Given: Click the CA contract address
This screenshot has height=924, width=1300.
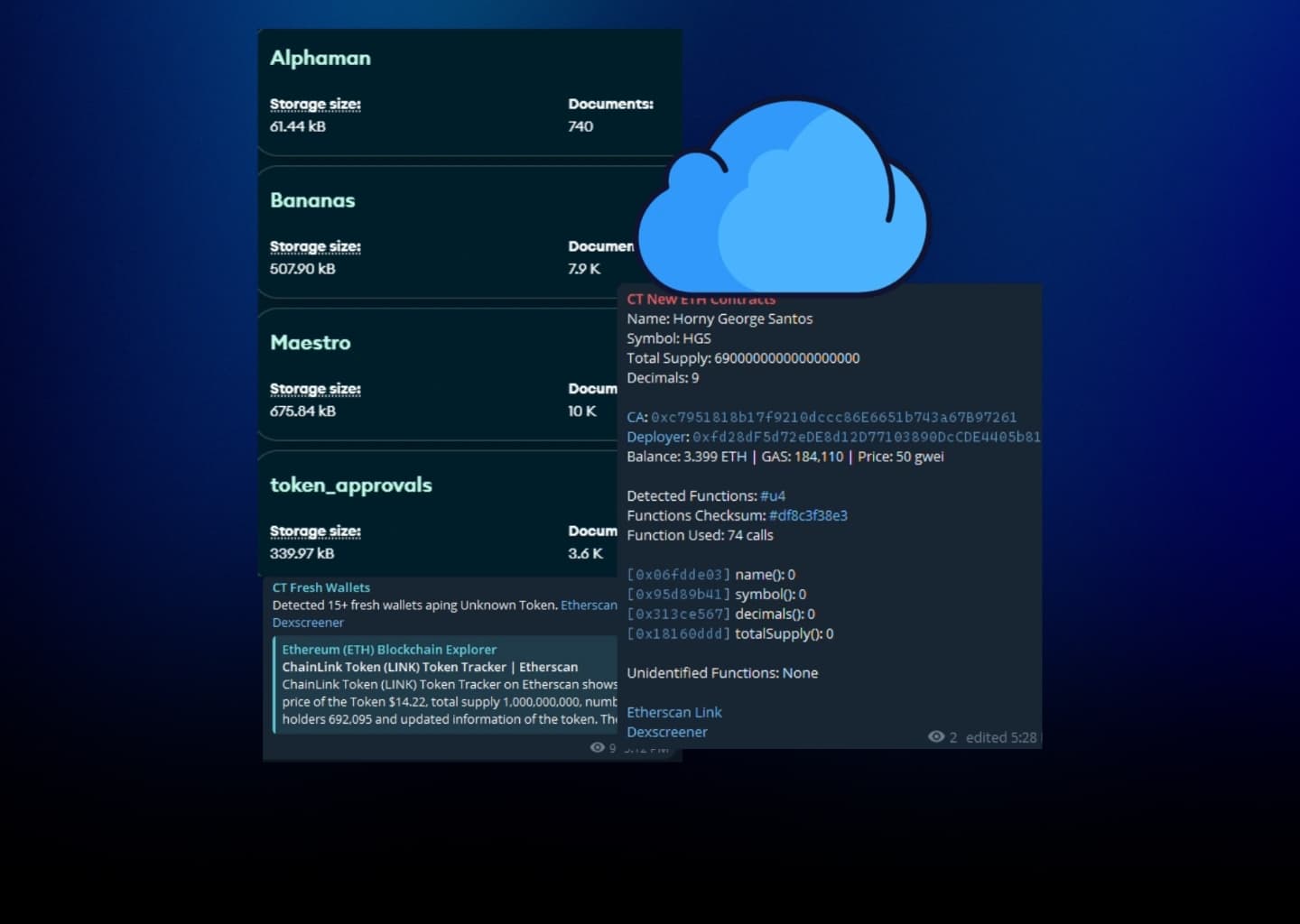Looking at the screenshot, I should click(833, 418).
